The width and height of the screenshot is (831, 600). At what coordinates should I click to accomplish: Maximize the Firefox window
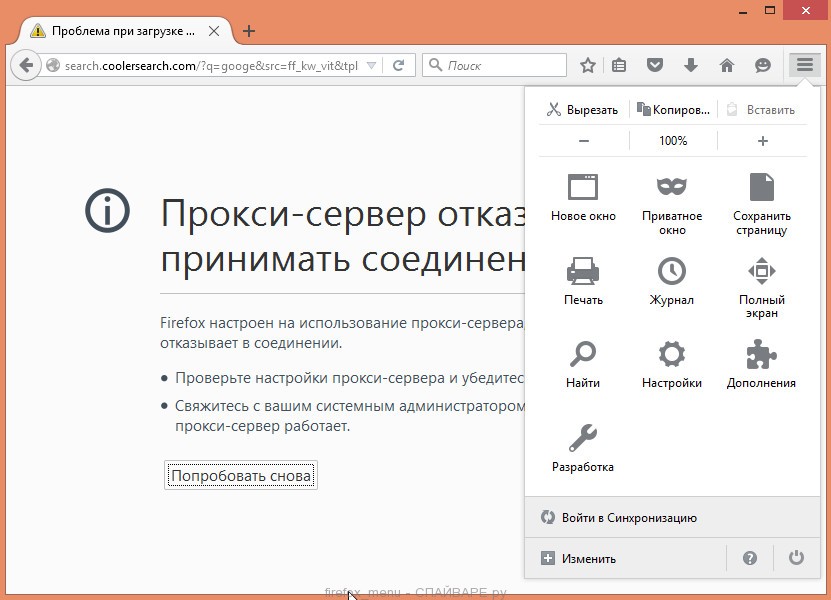point(770,10)
